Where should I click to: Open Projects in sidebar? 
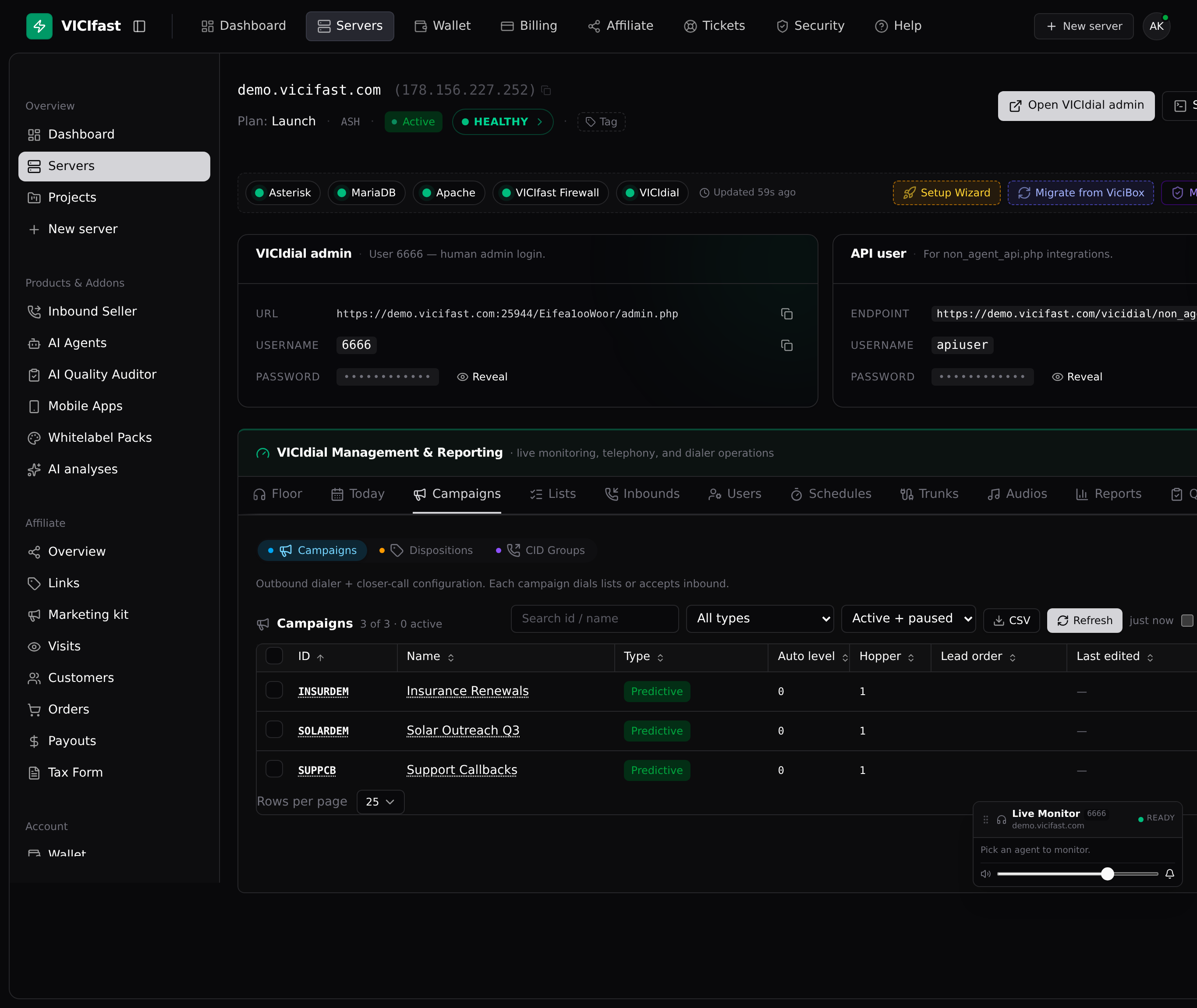114,197
